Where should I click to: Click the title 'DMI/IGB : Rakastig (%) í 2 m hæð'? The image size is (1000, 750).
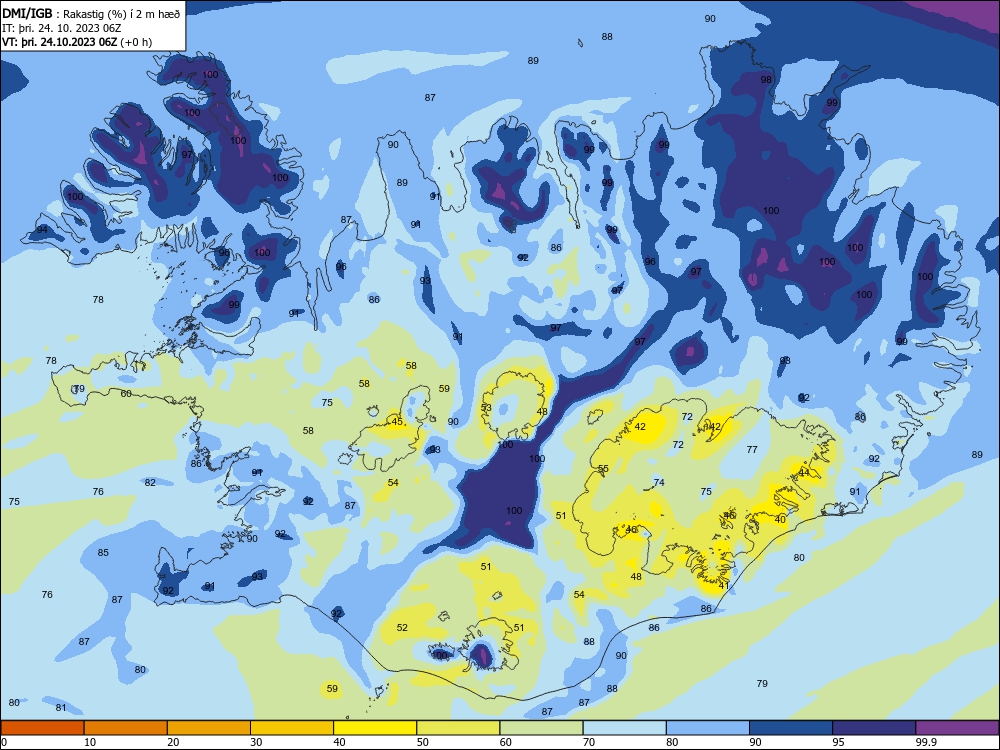click(91, 14)
